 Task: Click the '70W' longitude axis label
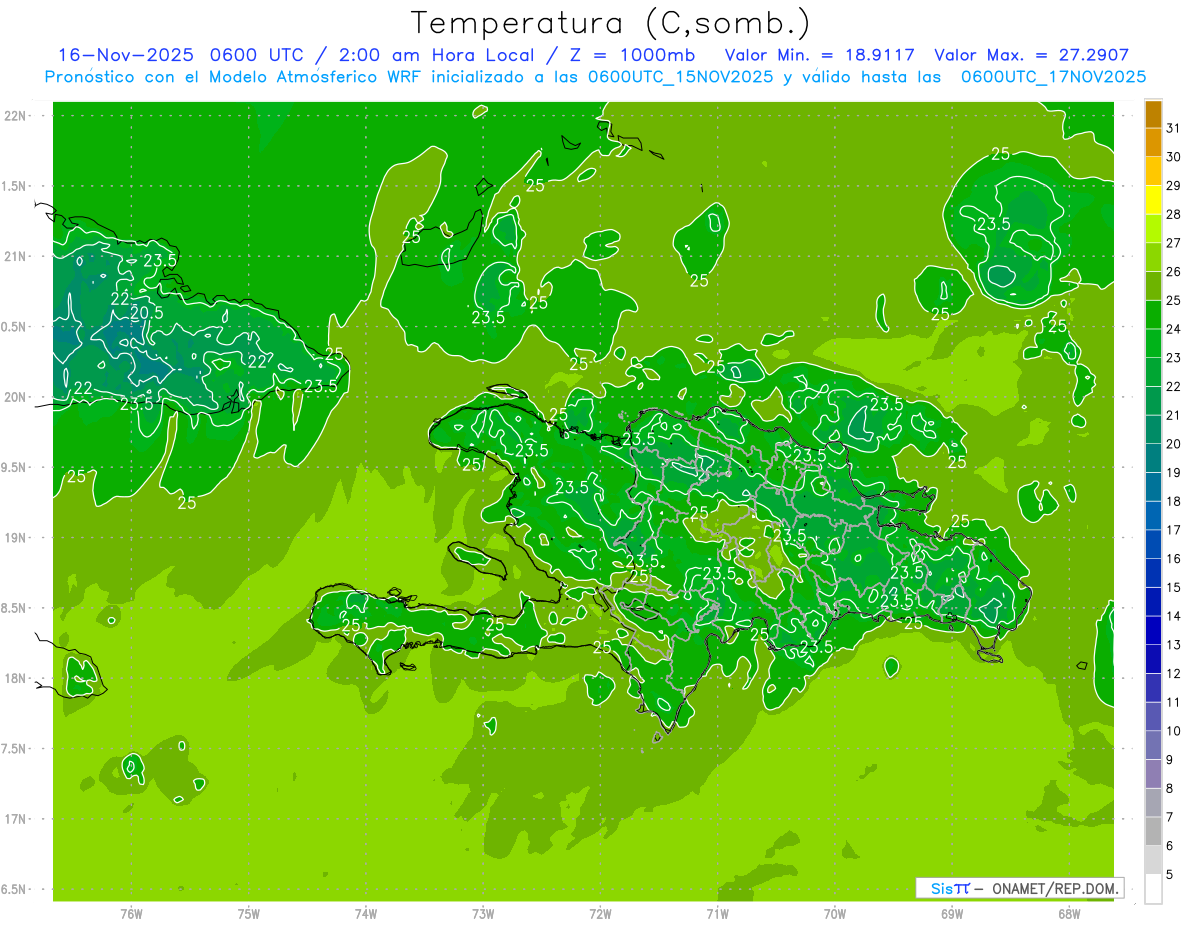[x=835, y=913]
